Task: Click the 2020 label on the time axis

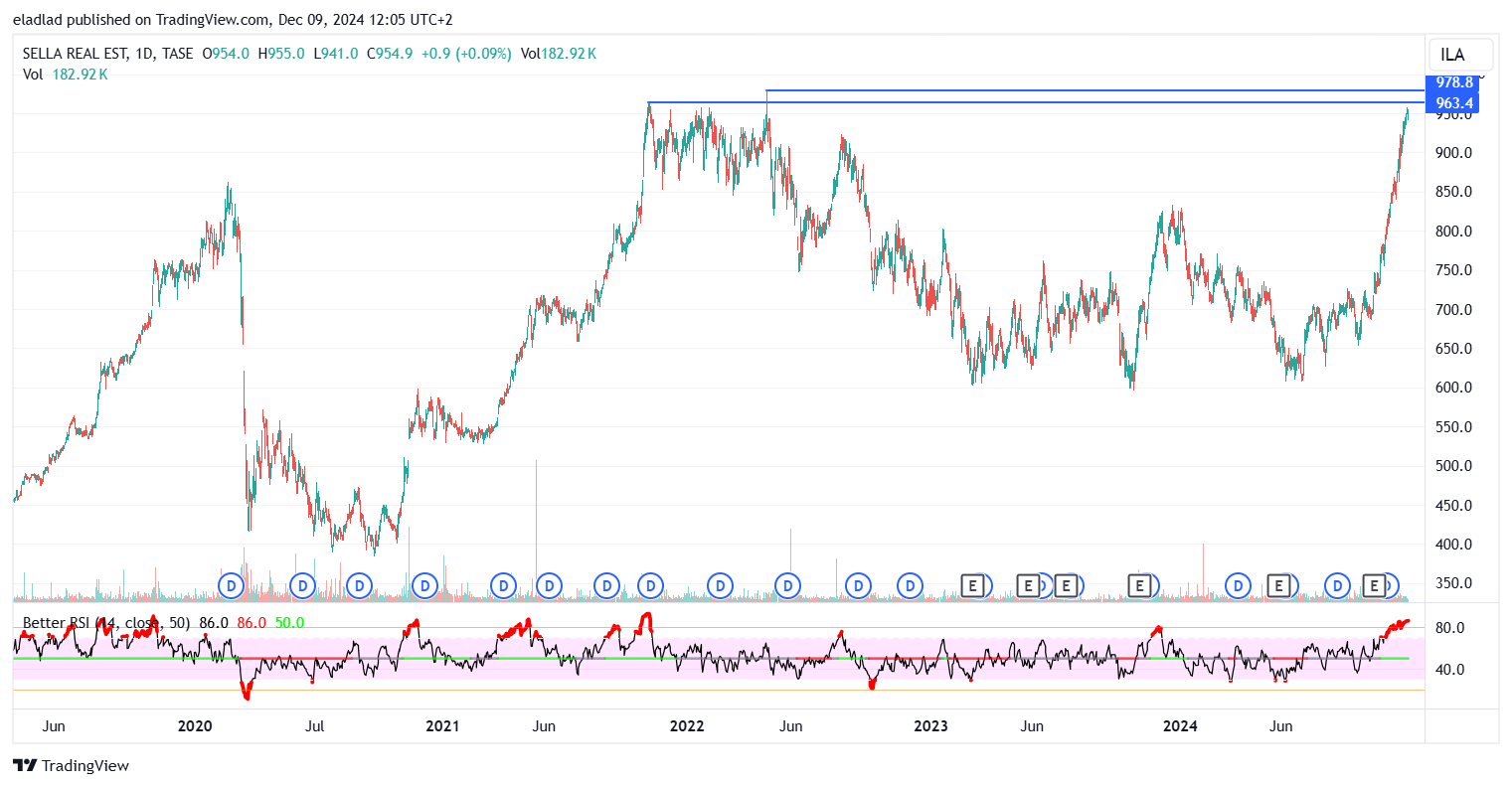Action: [195, 726]
